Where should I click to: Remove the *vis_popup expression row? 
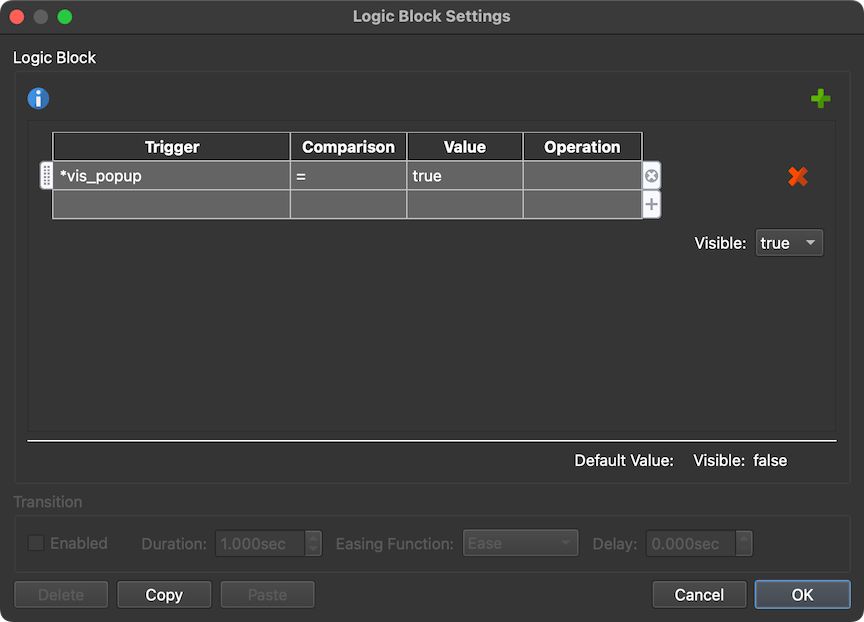click(651, 175)
